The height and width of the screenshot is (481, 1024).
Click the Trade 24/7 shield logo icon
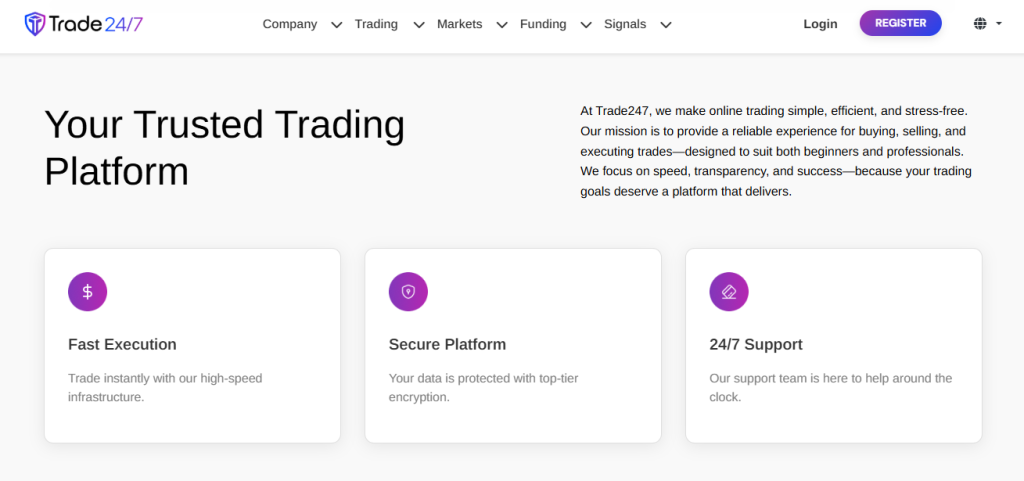(x=35, y=24)
